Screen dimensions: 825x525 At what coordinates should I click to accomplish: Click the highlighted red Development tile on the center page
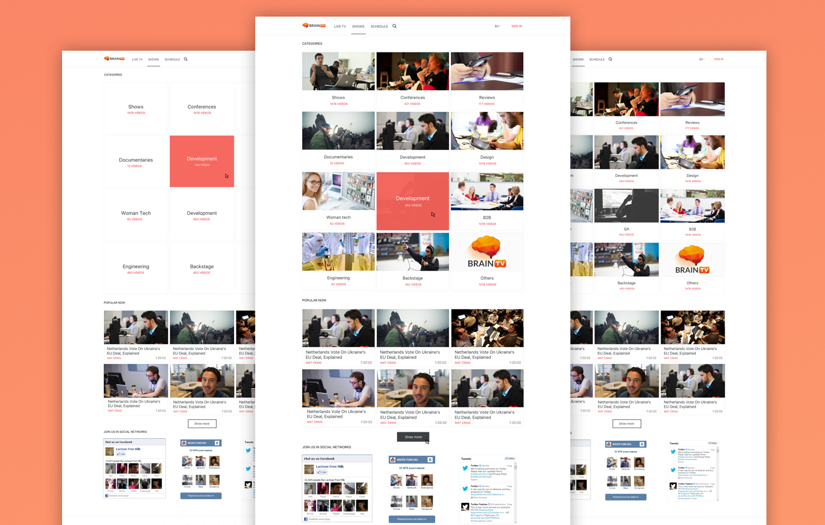(x=412, y=201)
